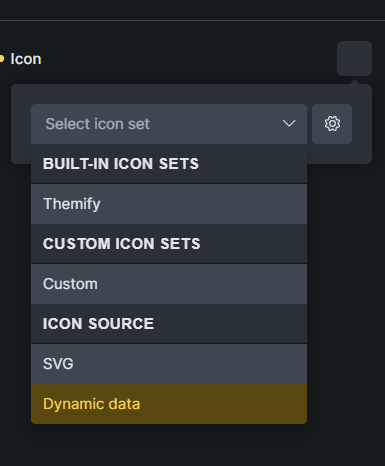Click the chevron arrow in icon set dropdown
Screen dimensions: 385x466
[x=289, y=124]
